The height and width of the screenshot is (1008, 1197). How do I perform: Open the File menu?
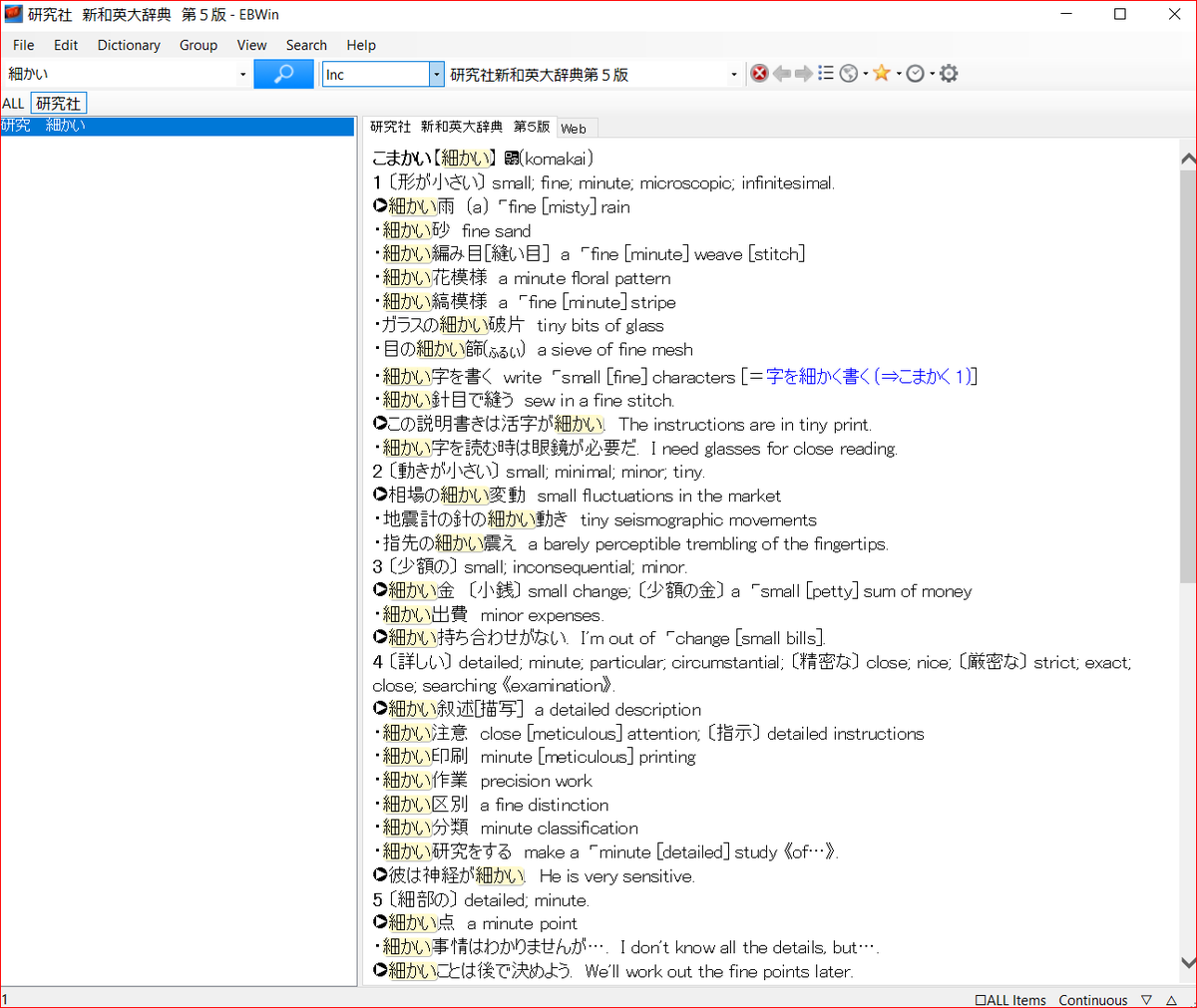pyautogui.click(x=24, y=45)
